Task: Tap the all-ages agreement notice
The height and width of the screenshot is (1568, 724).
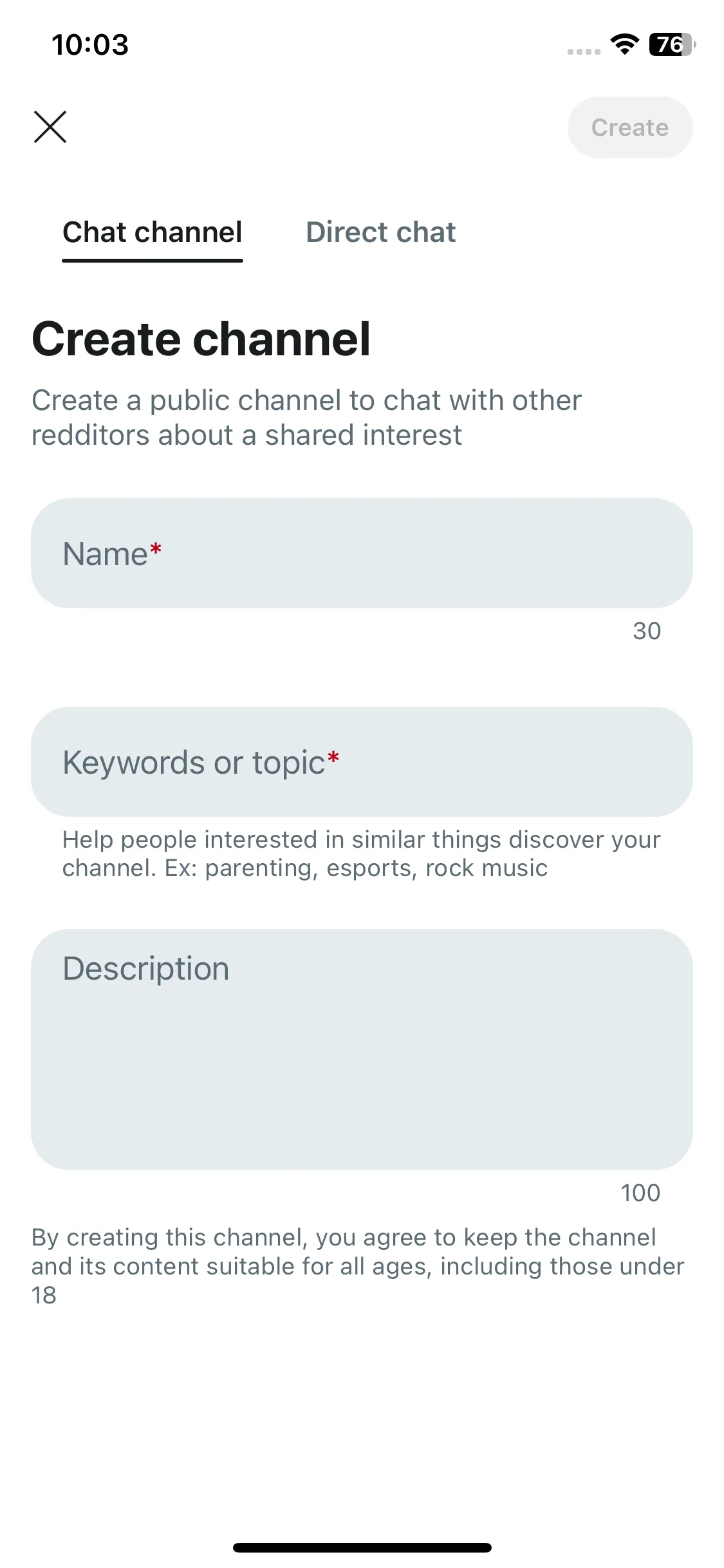Action: (358, 1266)
